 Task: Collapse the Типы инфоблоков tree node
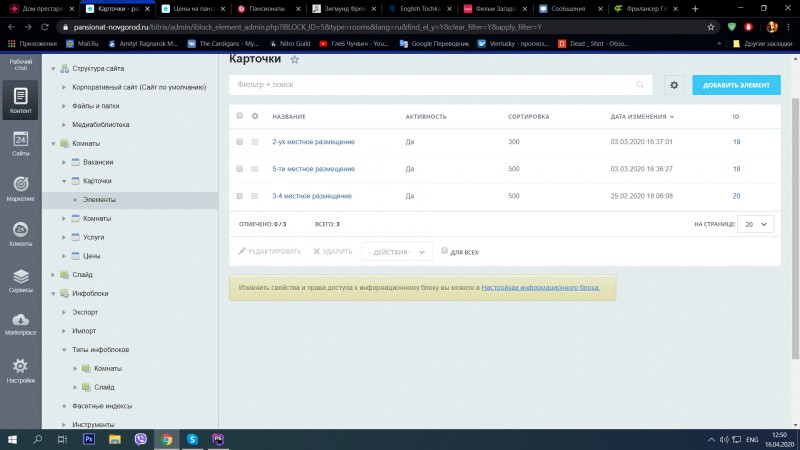64,350
